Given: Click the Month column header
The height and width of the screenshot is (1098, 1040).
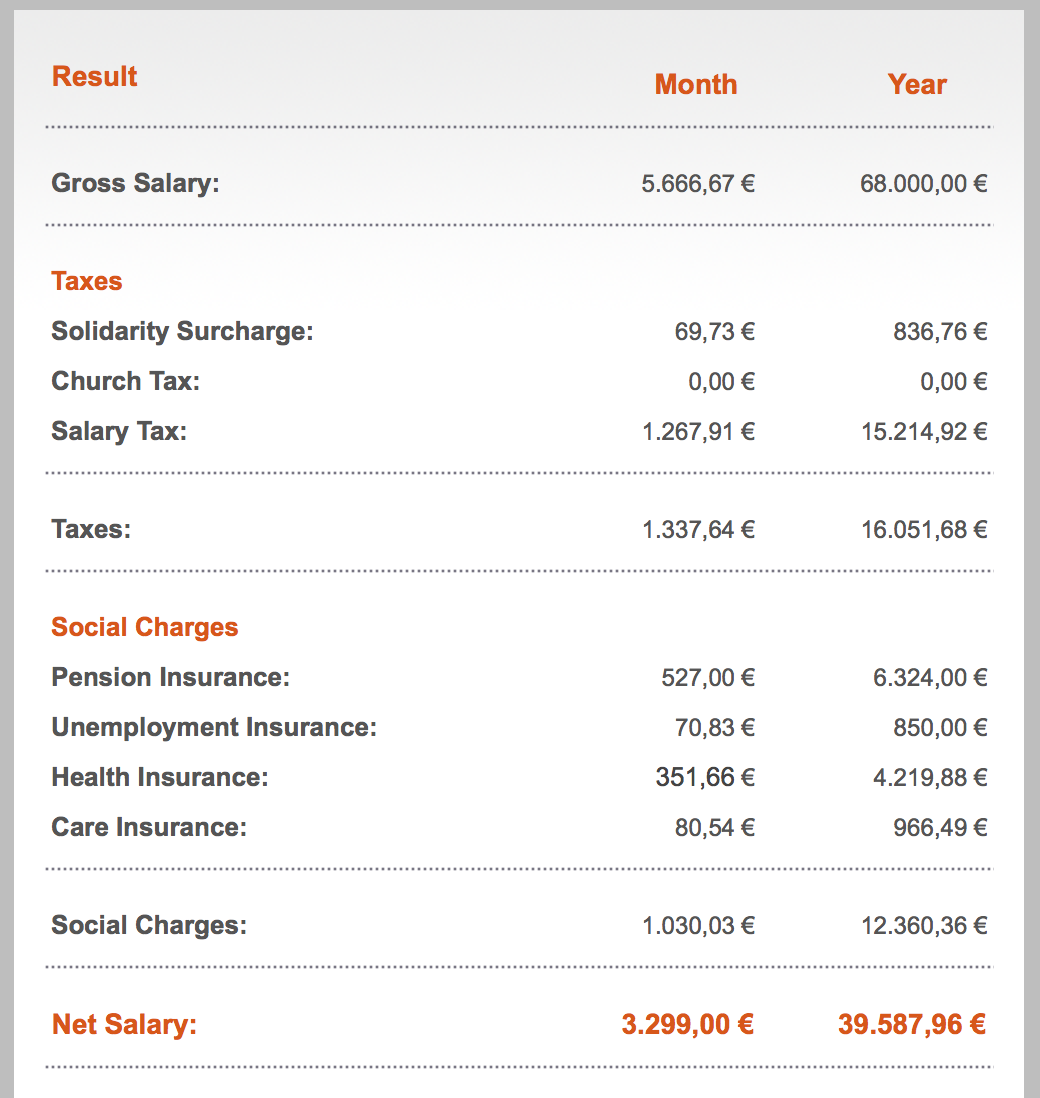Looking at the screenshot, I should 696,85.
